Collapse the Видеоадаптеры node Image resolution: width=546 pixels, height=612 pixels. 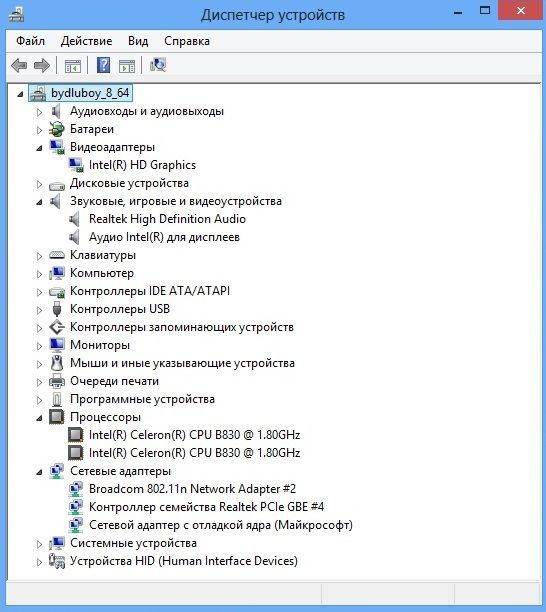coord(39,148)
